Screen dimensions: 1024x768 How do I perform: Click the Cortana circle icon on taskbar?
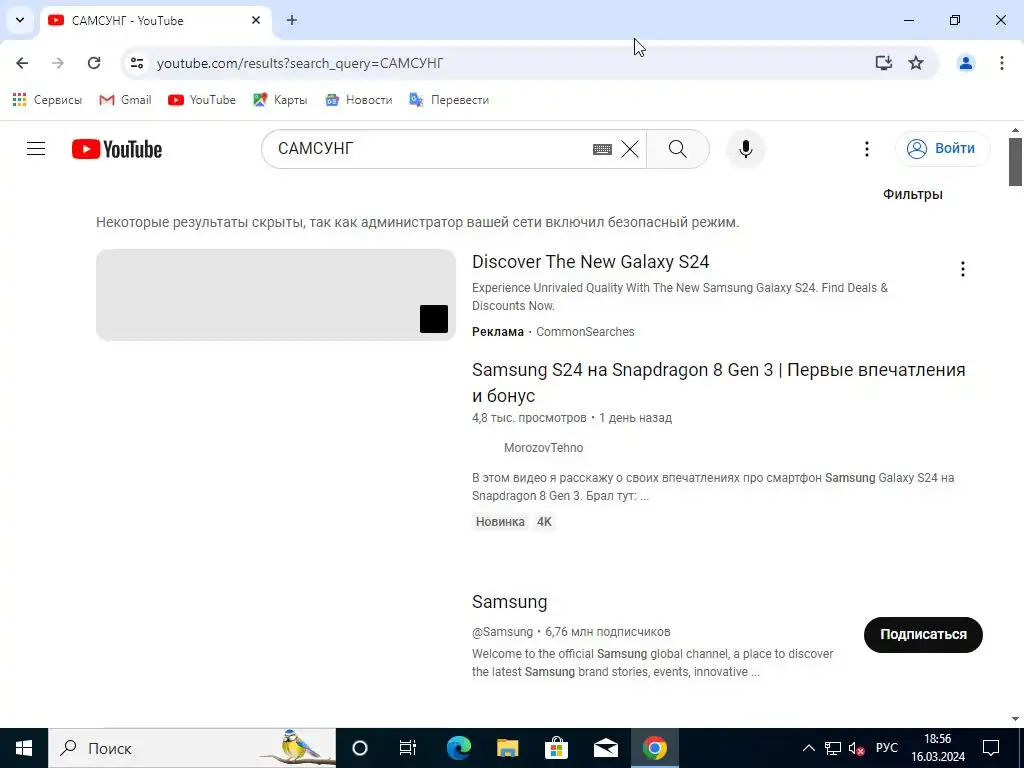(359, 748)
